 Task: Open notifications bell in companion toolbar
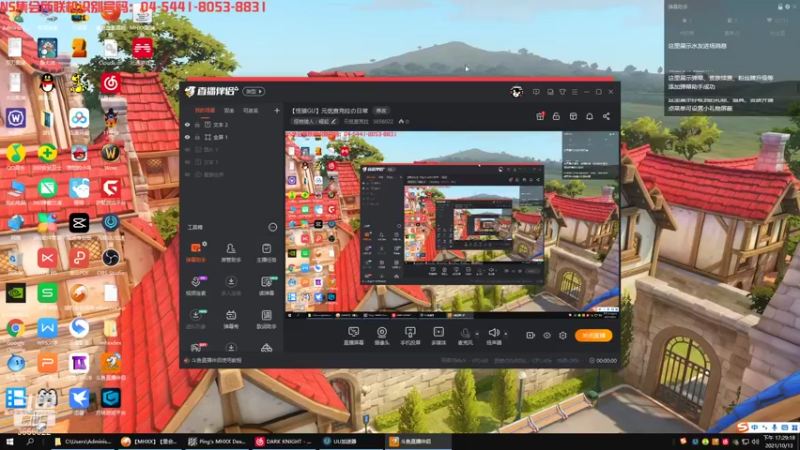click(589, 116)
